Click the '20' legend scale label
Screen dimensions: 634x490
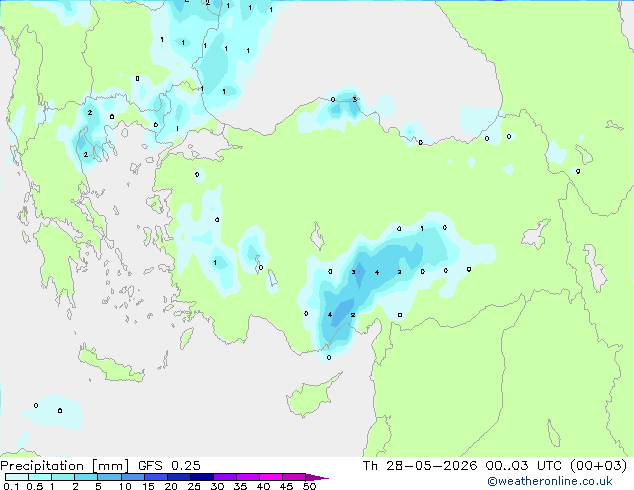[171, 486]
